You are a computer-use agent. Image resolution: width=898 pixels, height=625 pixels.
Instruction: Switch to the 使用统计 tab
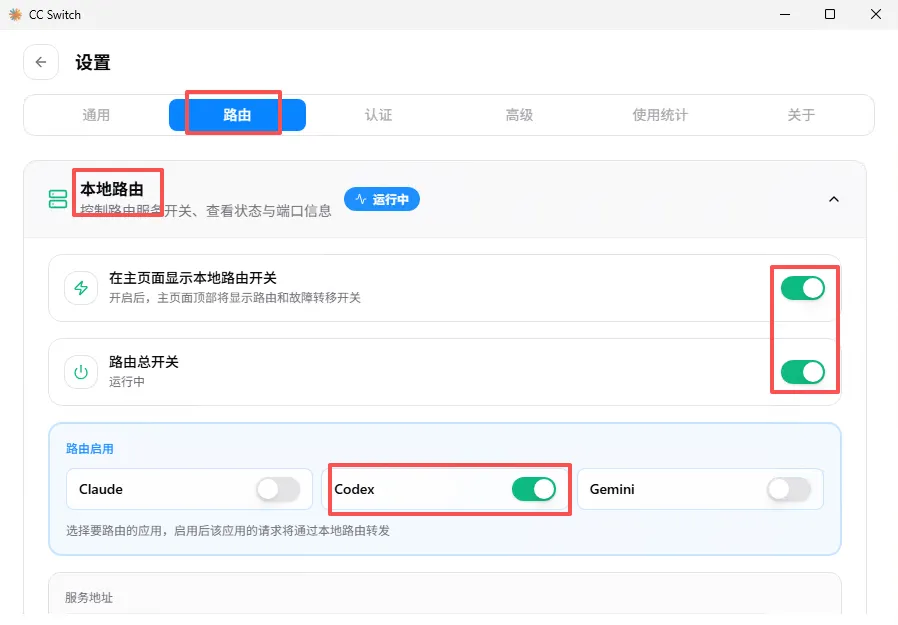[x=660, y=115]
